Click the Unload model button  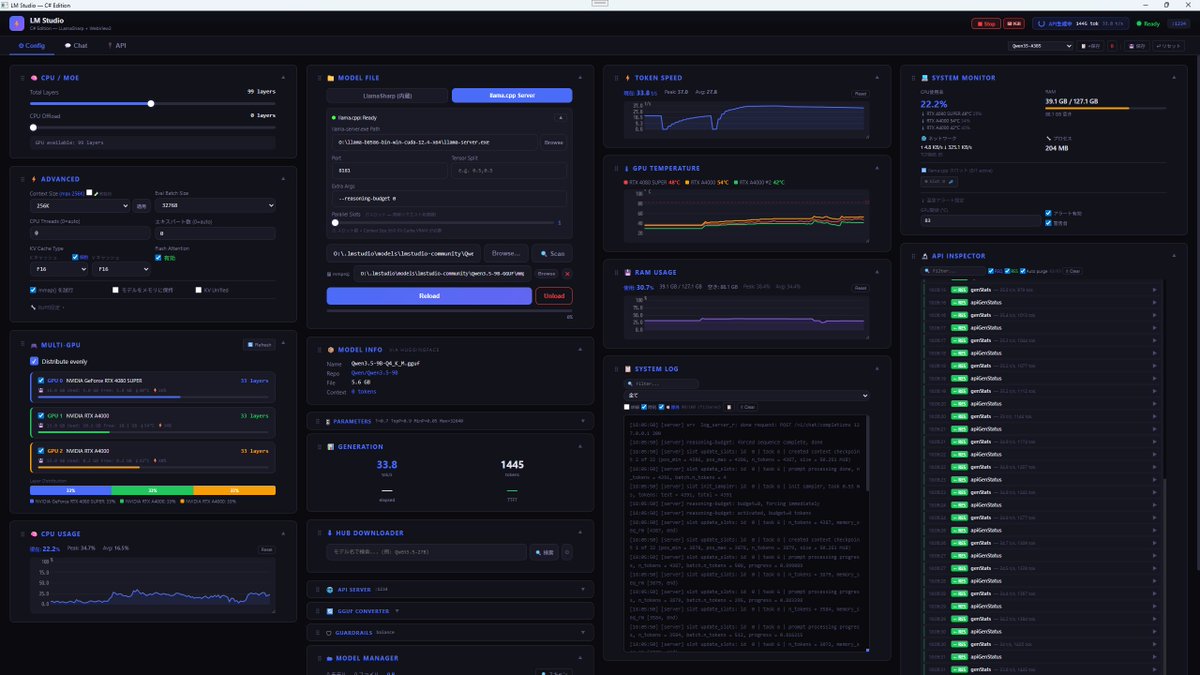coord(554,296)
